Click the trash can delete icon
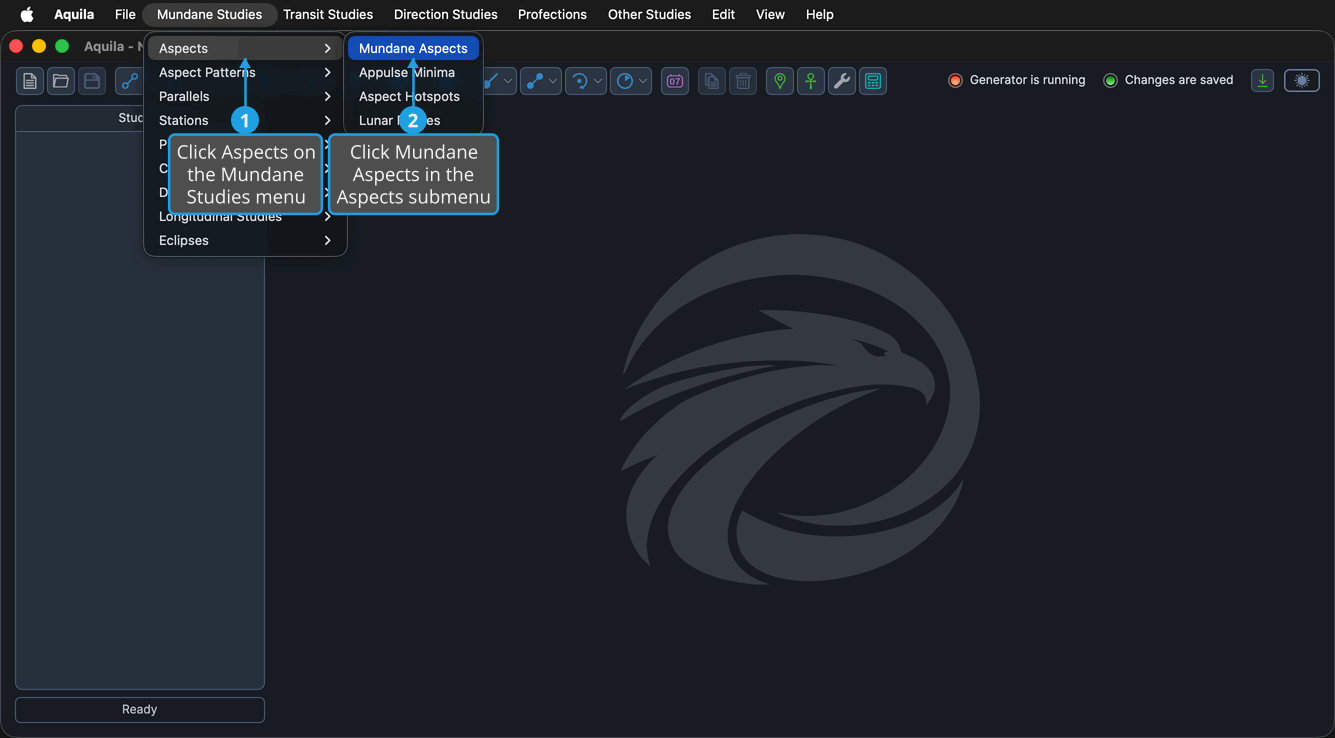The height and width of the screenshot is (738, 1335). click(743, 81)
